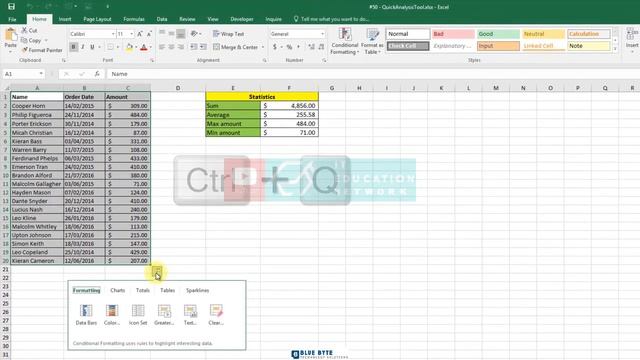
Task: Apply the Normal cell style
Action: coord(408,34)
